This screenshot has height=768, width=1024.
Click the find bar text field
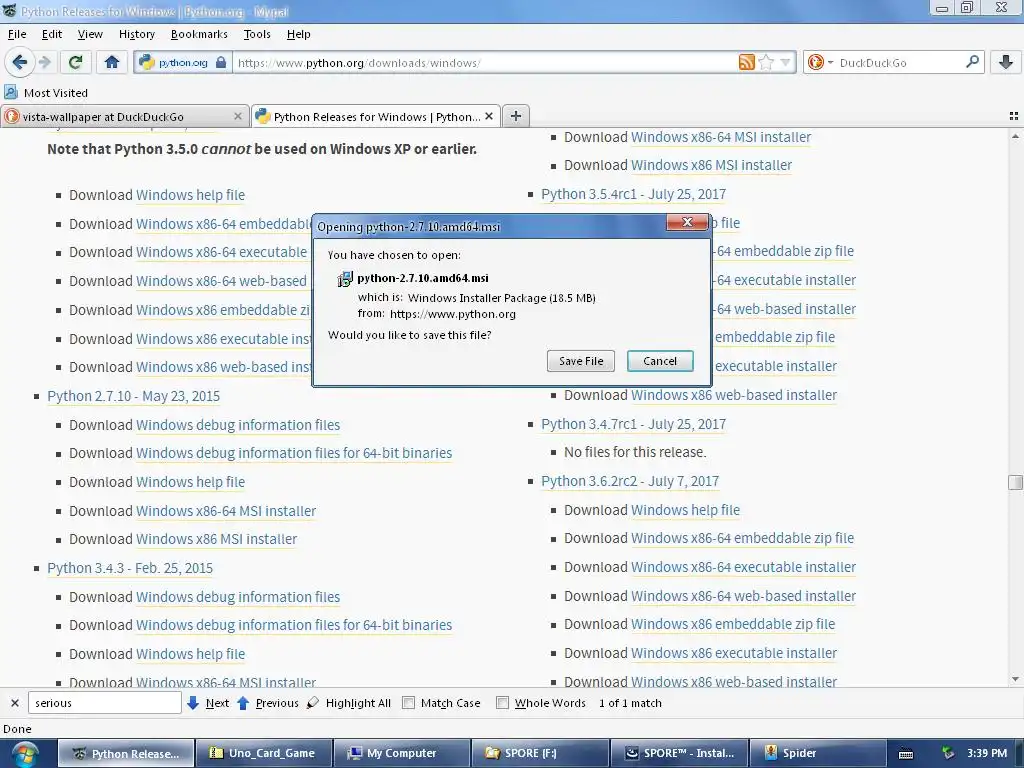tap(104, 703)
